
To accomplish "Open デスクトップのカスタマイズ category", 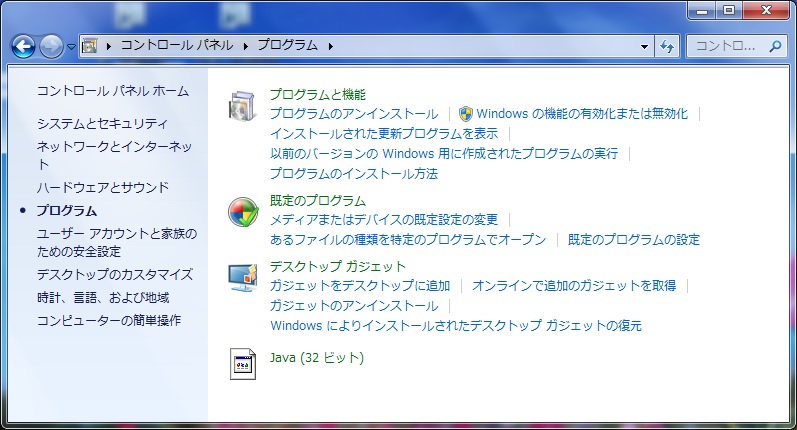I will (115, 274).
